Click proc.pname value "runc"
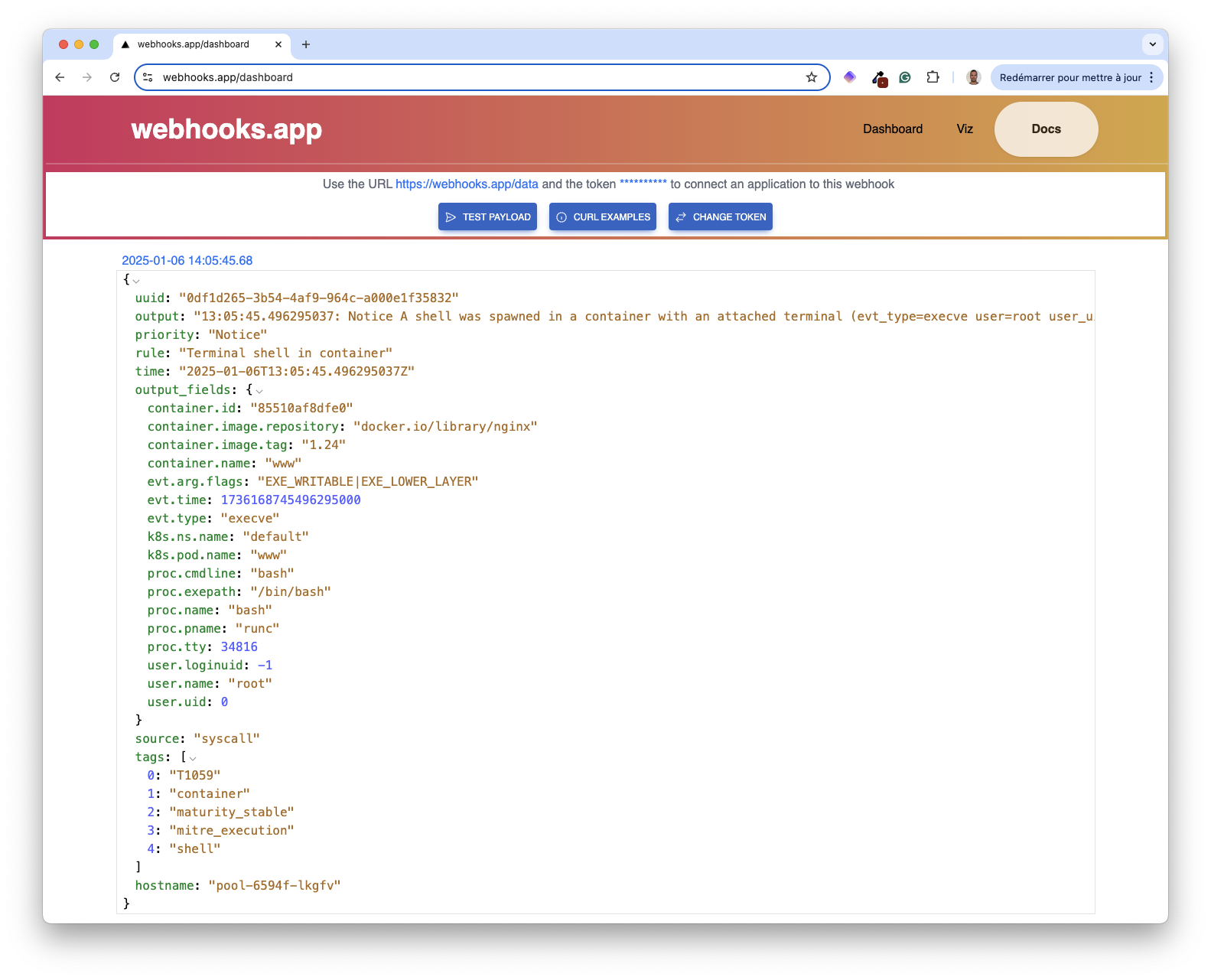This screenshot has width=1211, height=980. coord(258,628)
